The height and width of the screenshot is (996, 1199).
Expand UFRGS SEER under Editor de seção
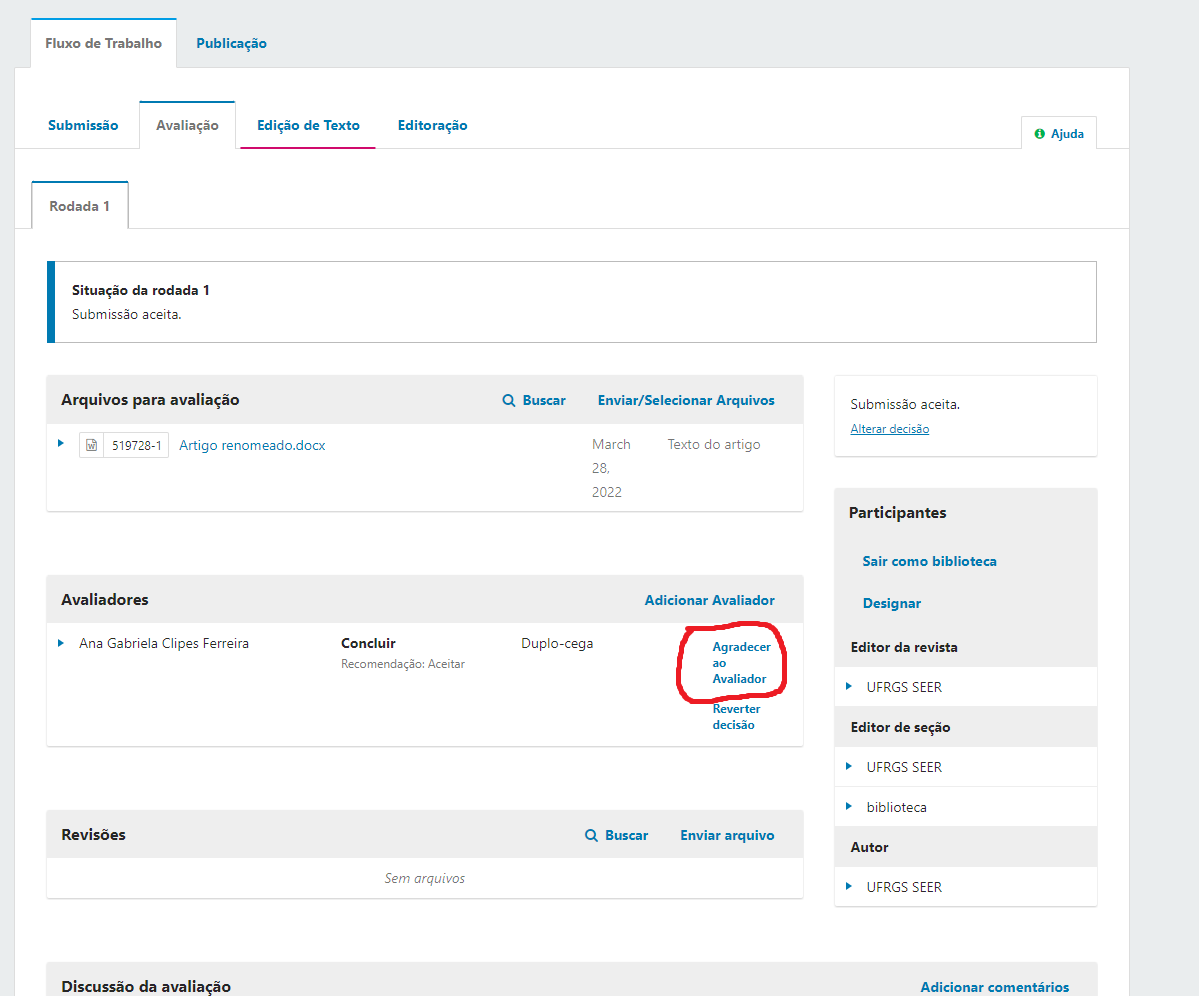(849, 767)
